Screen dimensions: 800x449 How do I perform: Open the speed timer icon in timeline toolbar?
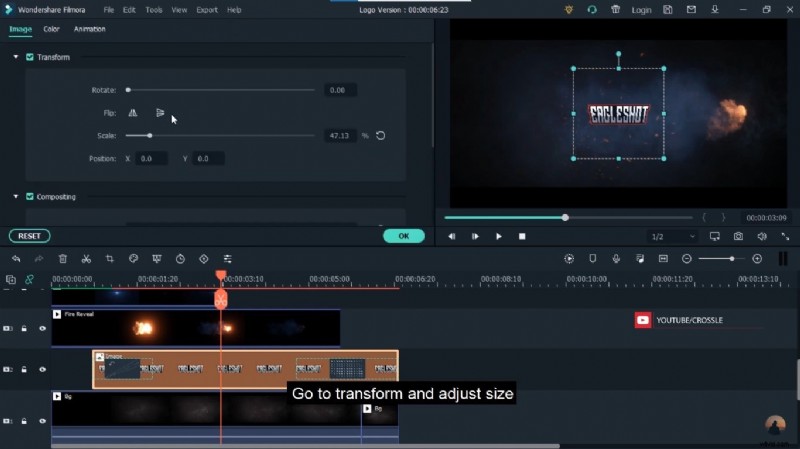[x=180, y=259]
